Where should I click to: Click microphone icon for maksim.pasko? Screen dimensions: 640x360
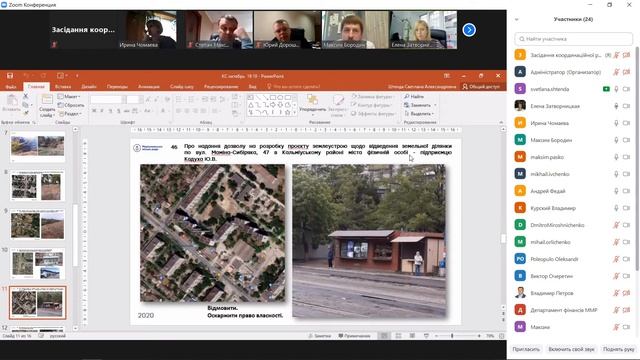click(x=616, y=157)
